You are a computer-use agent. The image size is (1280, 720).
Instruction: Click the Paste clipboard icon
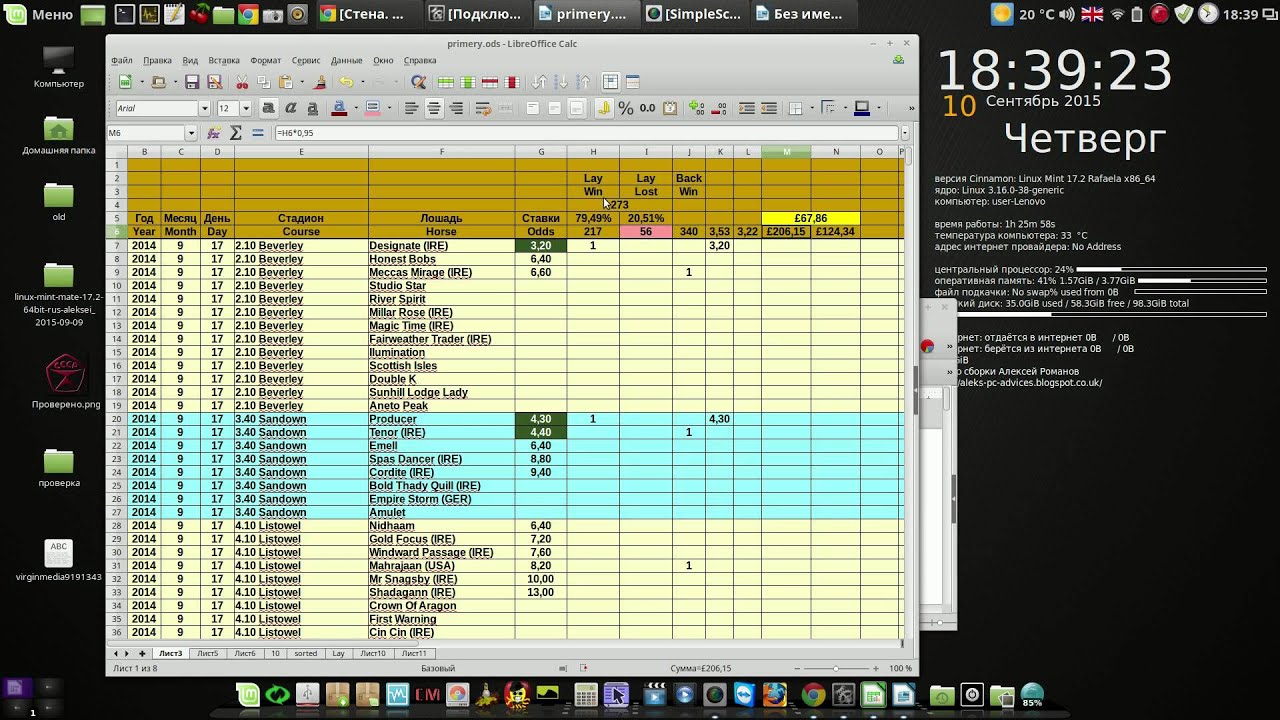point(286,82)
